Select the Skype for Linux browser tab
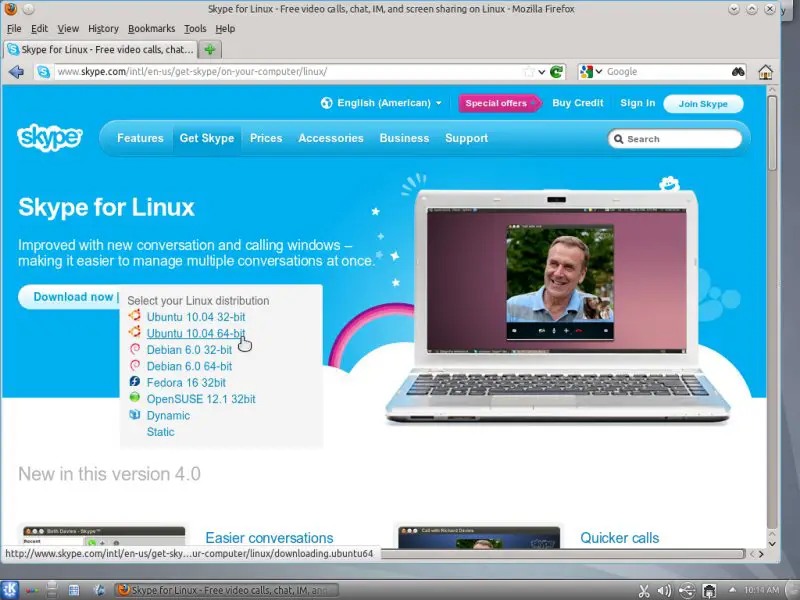 (x=101, y=49)
